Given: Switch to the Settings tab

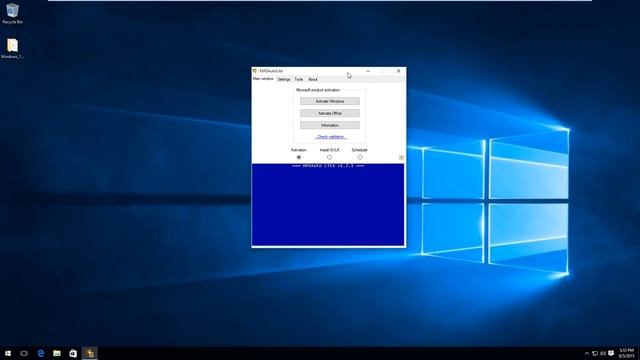Looking at the screenshot, I should pyautogui.click(x=284, y=79).
